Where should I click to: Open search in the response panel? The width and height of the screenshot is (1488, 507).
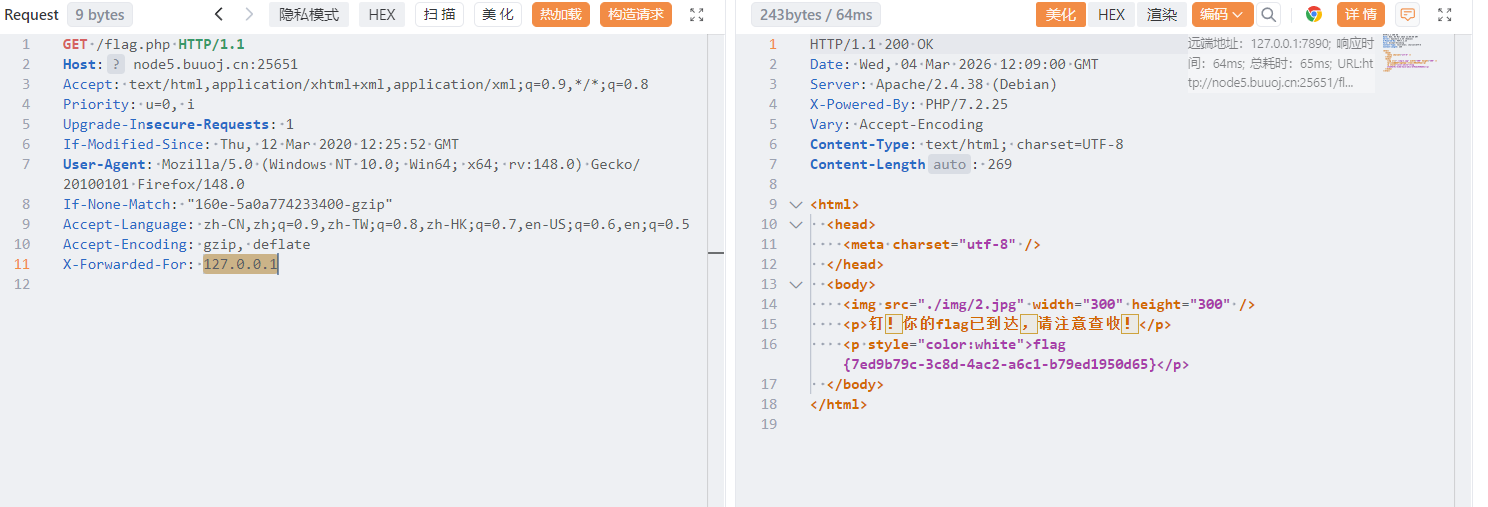(1269, 15)
